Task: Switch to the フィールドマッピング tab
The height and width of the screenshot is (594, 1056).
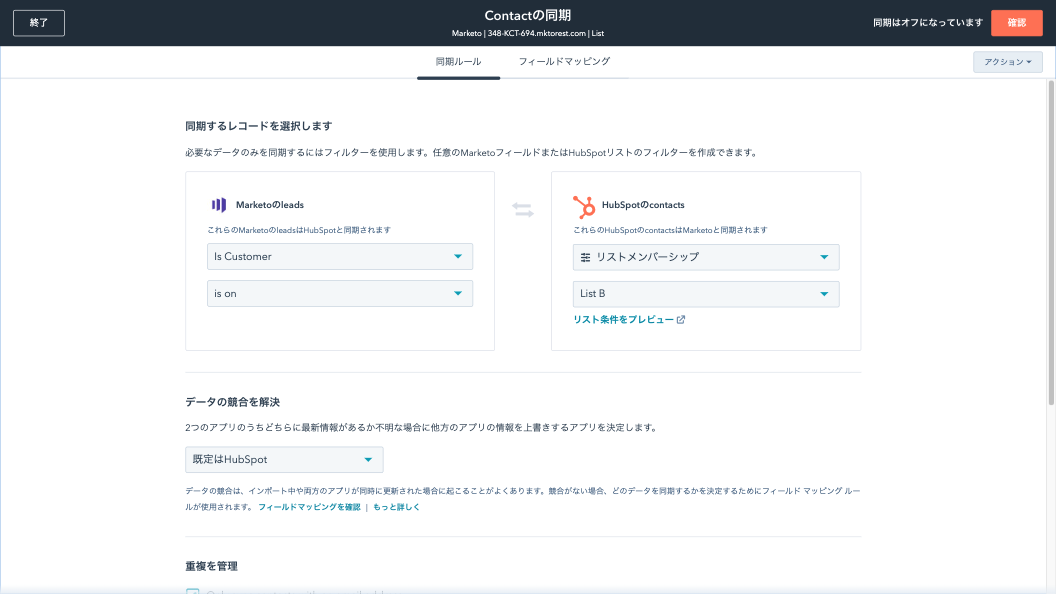Action: click(x=564, y=62)
